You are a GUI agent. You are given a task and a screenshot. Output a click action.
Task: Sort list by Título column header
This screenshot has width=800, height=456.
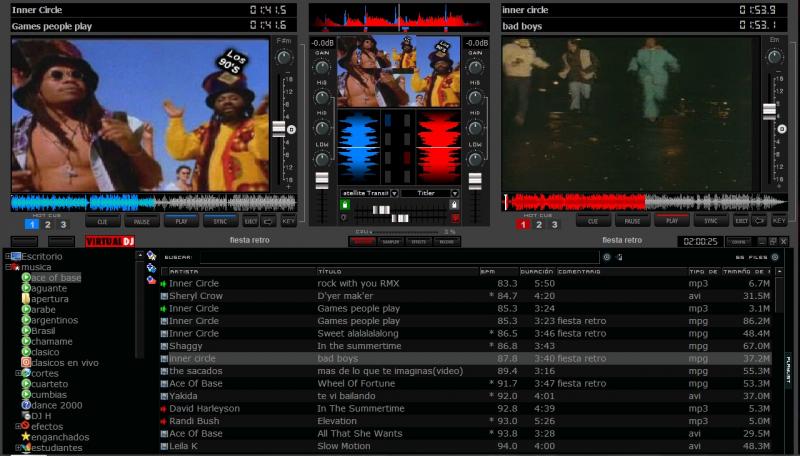(x=397, y=272)
